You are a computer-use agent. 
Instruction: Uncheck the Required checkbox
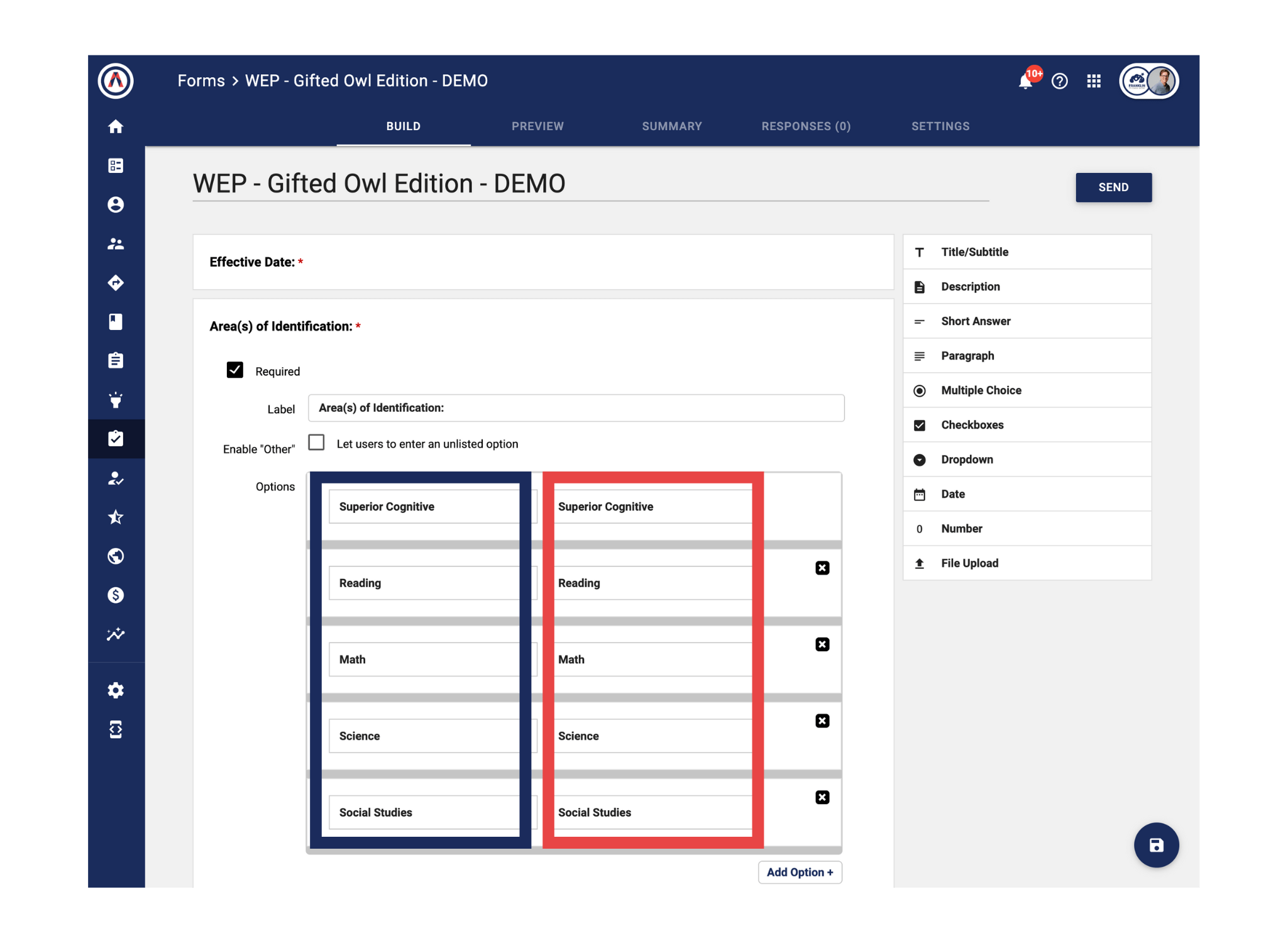coord(235,370)
